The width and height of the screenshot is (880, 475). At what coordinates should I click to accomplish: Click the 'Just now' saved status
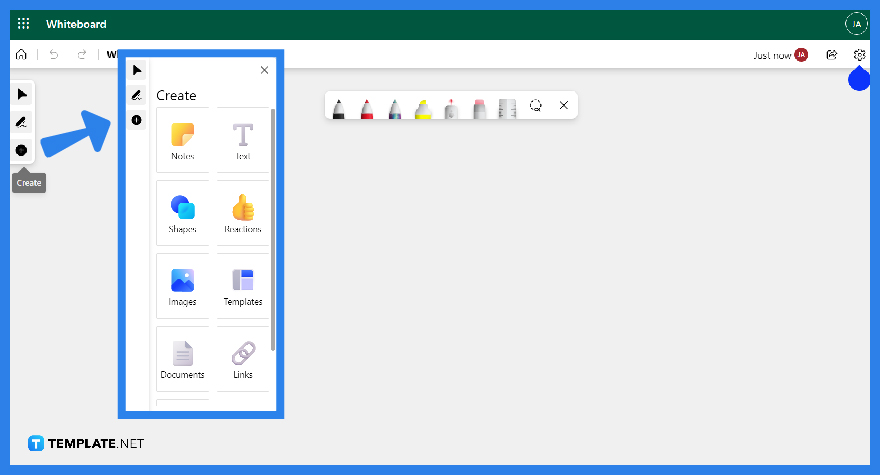pos(772,55)
